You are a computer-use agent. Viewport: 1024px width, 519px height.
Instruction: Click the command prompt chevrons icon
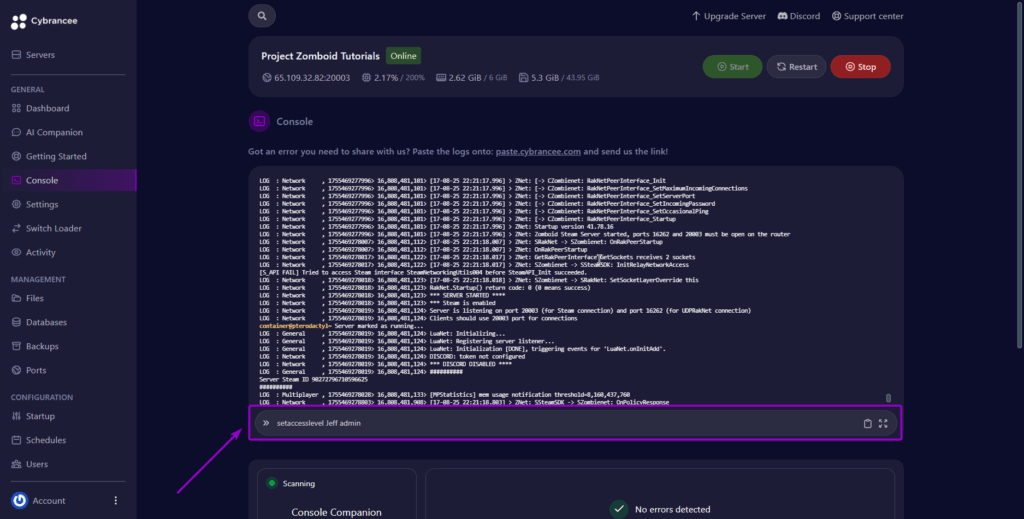[x=266, y=423]
